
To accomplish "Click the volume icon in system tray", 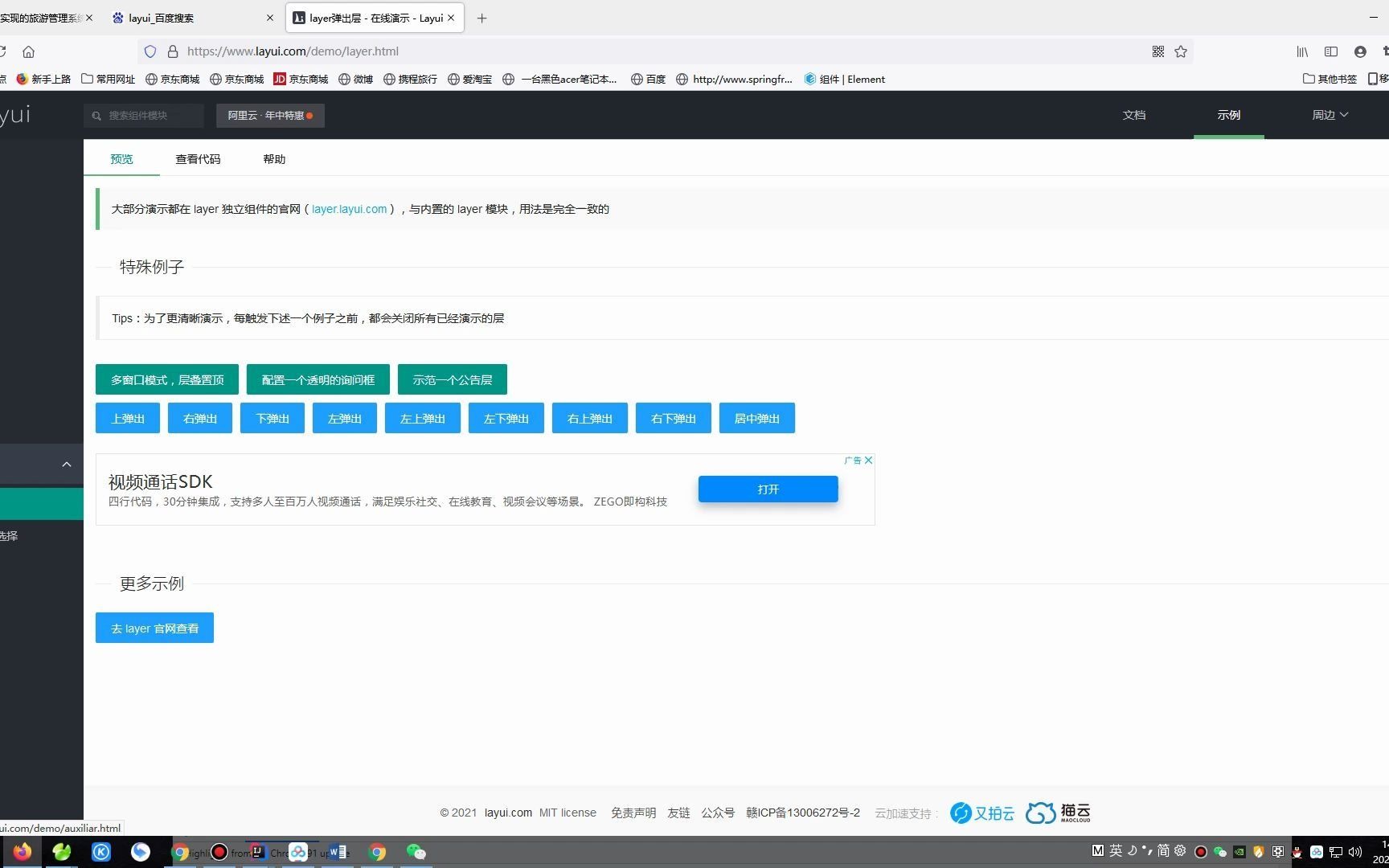I will [x=1355, y=852].
